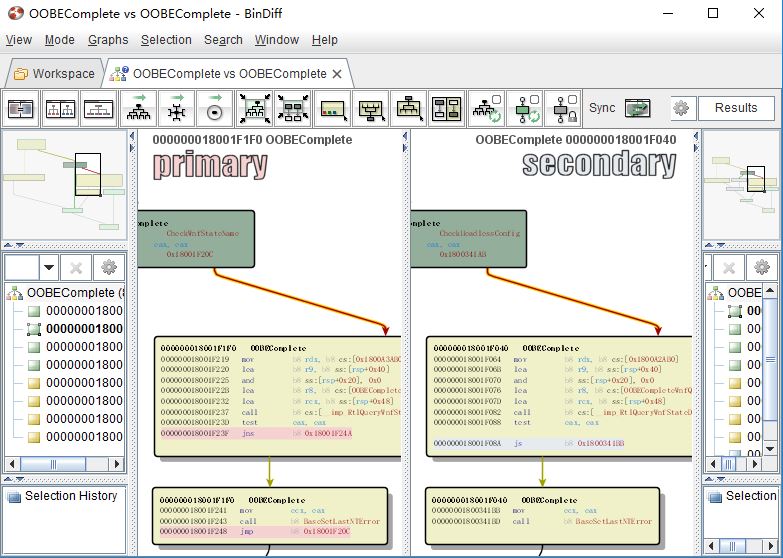Screen dimensions: 783x558
Task: Toggle automatic hierarchical layout with checkbox
Action: [x=485, y=108]
